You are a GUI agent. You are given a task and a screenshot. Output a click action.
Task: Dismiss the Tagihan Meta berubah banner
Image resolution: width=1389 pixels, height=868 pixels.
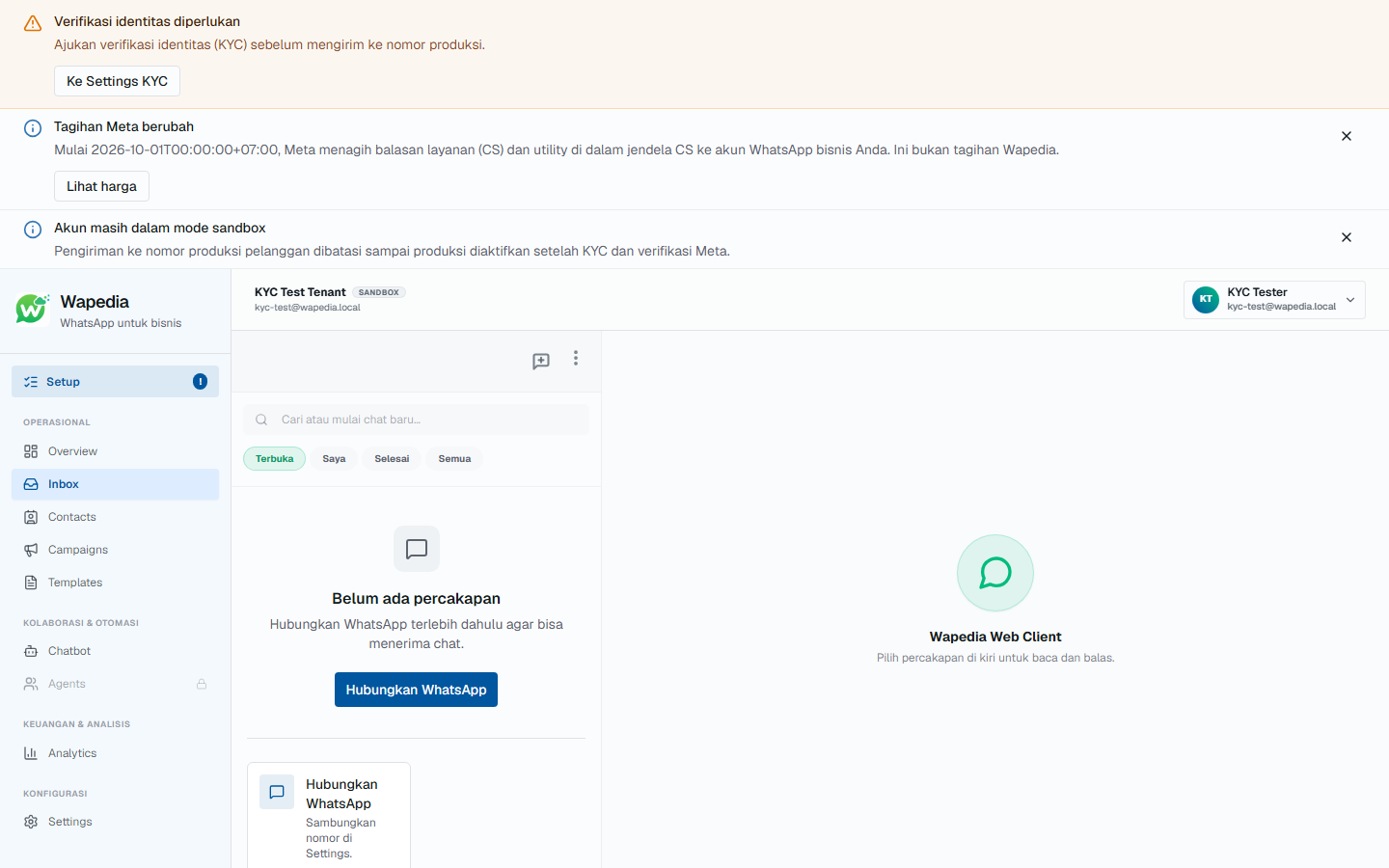pyautogui.click(x=1347, y=136)
